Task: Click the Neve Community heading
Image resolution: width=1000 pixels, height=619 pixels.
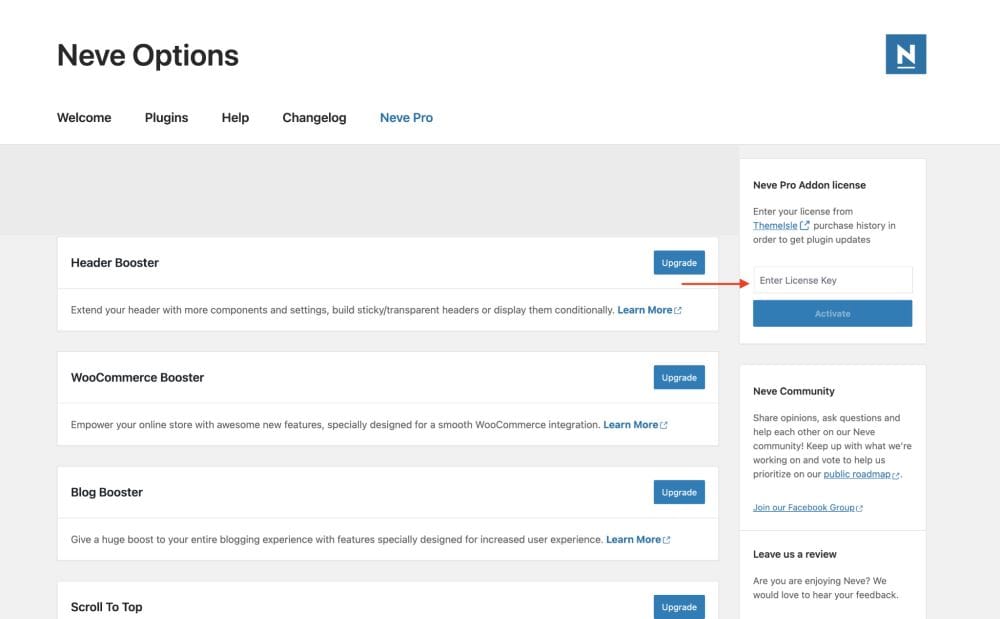Action: (x=793, y=391)
